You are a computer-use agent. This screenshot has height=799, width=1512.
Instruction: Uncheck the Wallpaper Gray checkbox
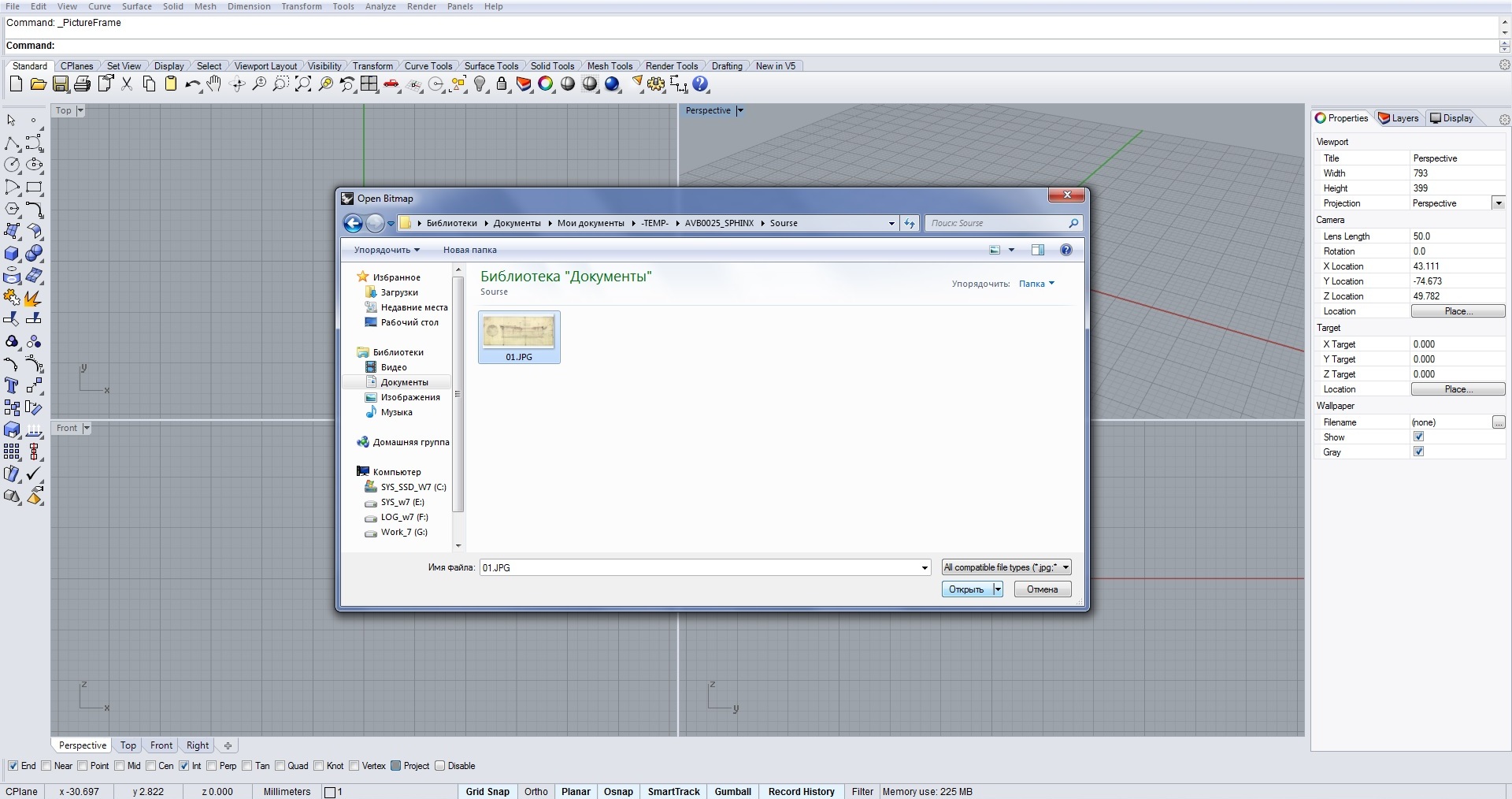[1418, 452]
